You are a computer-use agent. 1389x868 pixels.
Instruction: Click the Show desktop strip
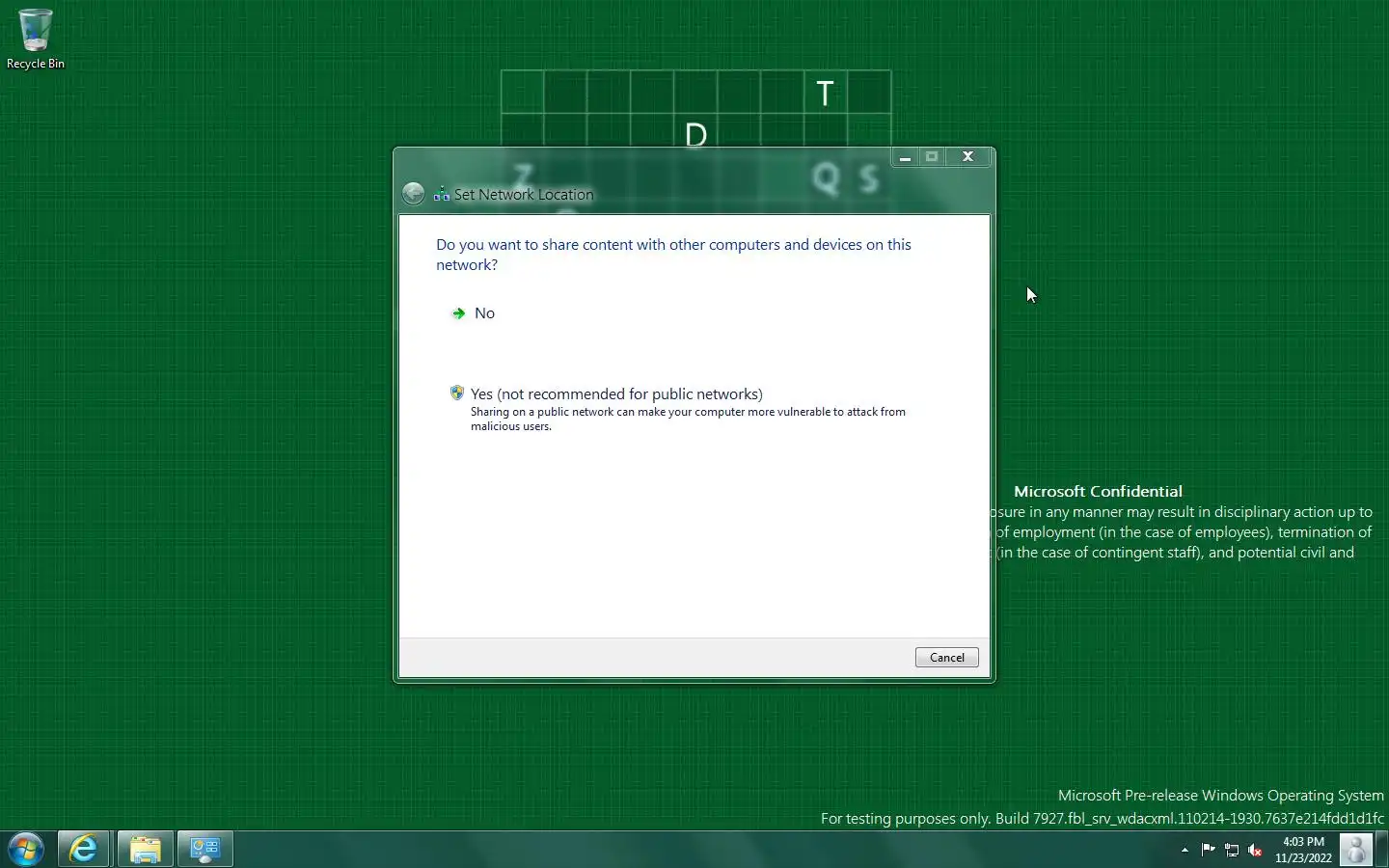pyautogui.click(x=1381, y=850)
